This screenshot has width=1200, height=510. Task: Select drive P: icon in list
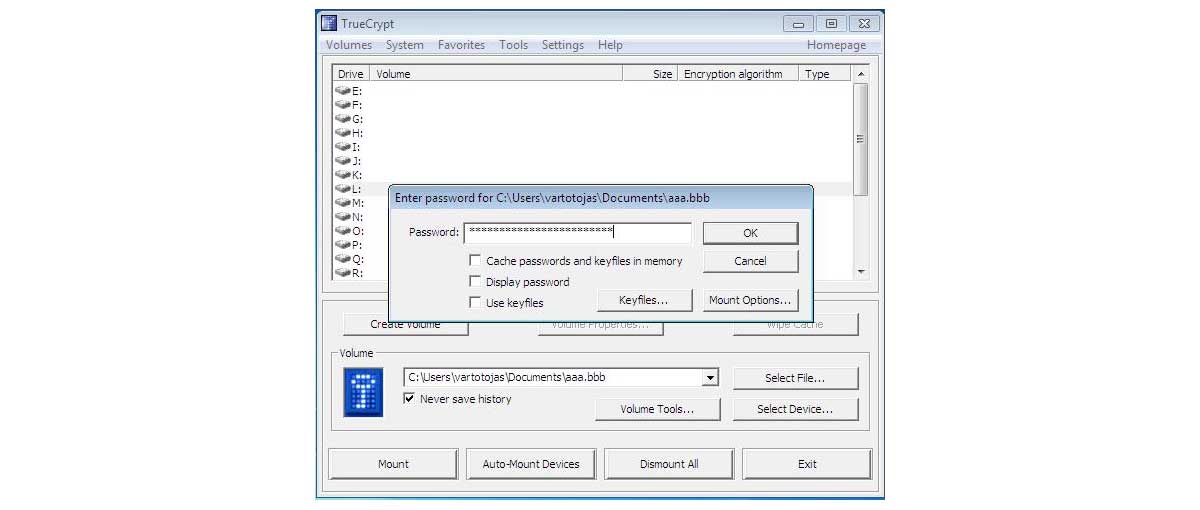pos(342,244)
